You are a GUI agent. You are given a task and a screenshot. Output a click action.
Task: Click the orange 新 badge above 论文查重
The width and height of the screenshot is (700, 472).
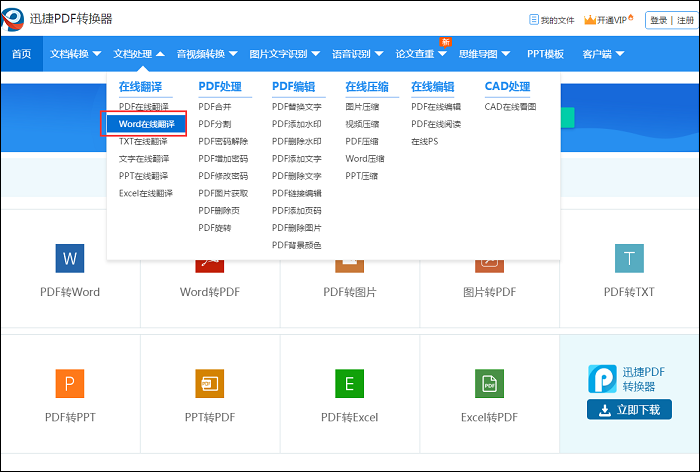[x=445, y=42]
